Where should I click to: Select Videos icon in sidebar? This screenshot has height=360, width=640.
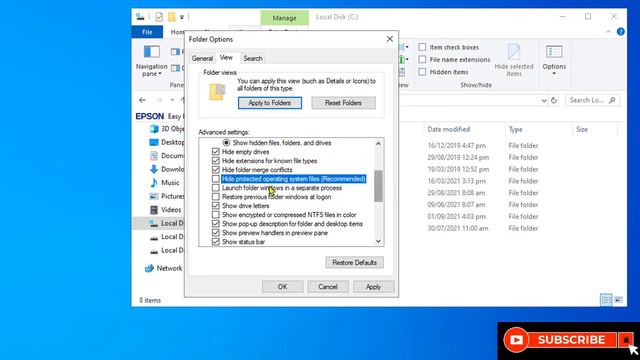click(154, 210)
